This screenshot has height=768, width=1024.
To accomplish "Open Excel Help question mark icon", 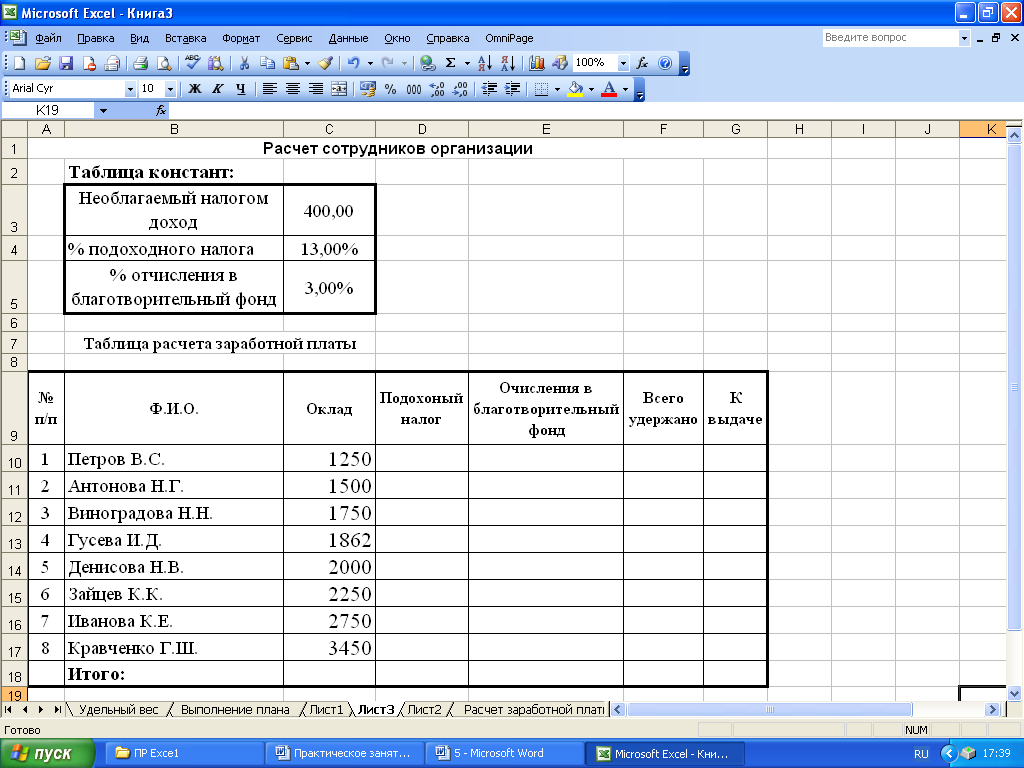I will pos(665,63).
